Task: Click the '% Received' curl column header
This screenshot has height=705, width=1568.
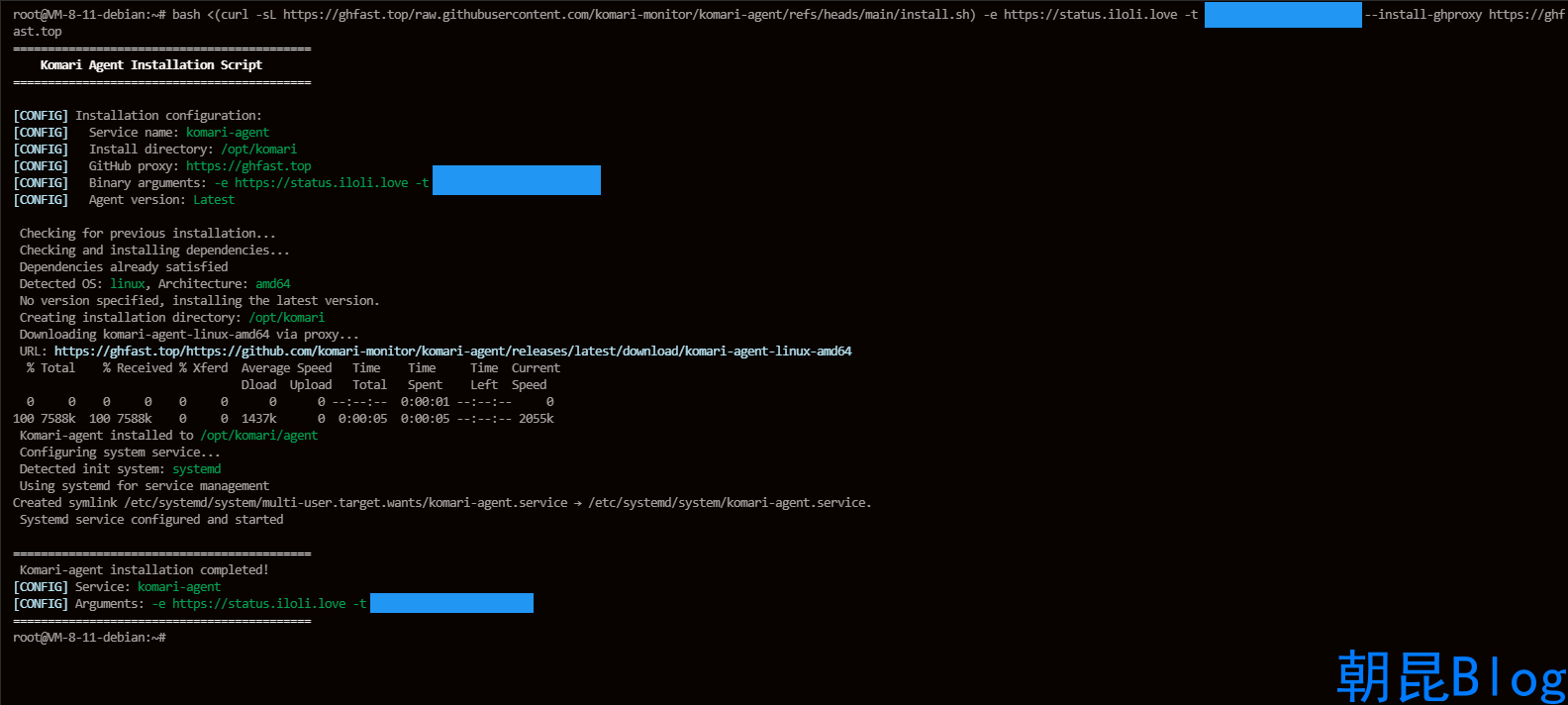Action: 138,368
